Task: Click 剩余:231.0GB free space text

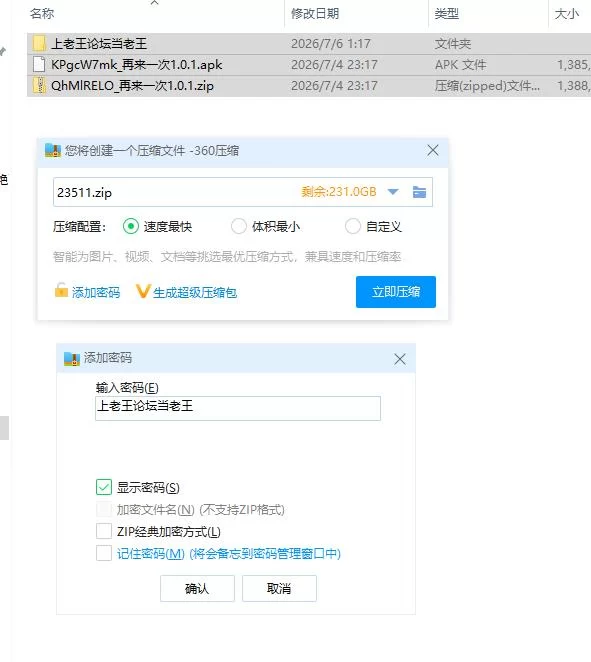Action: point(339,192)
